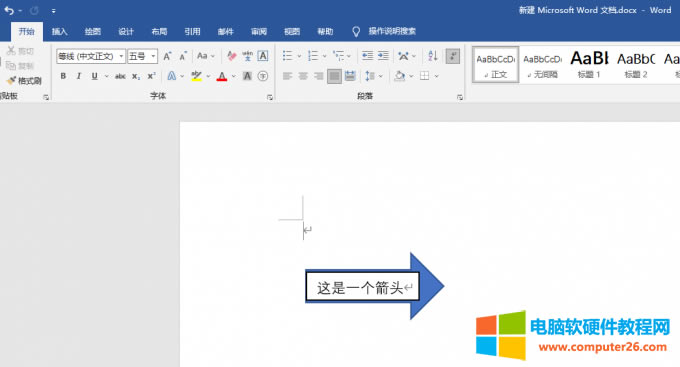Click the Undo arrow in title bar
The image size is (680, 367).
click(9, 10)
